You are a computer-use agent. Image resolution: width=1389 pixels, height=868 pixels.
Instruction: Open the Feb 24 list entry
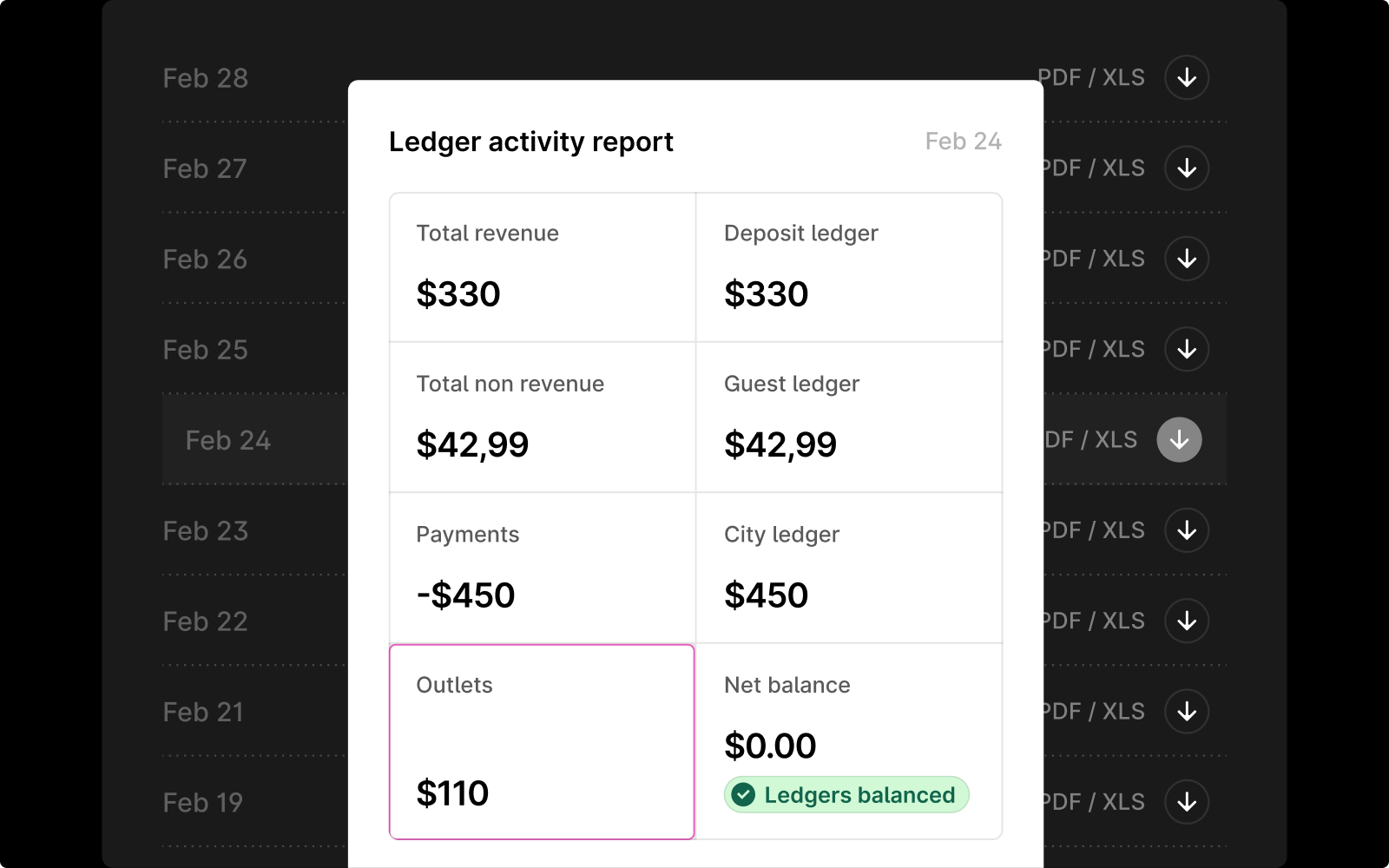tap(228, 440)
